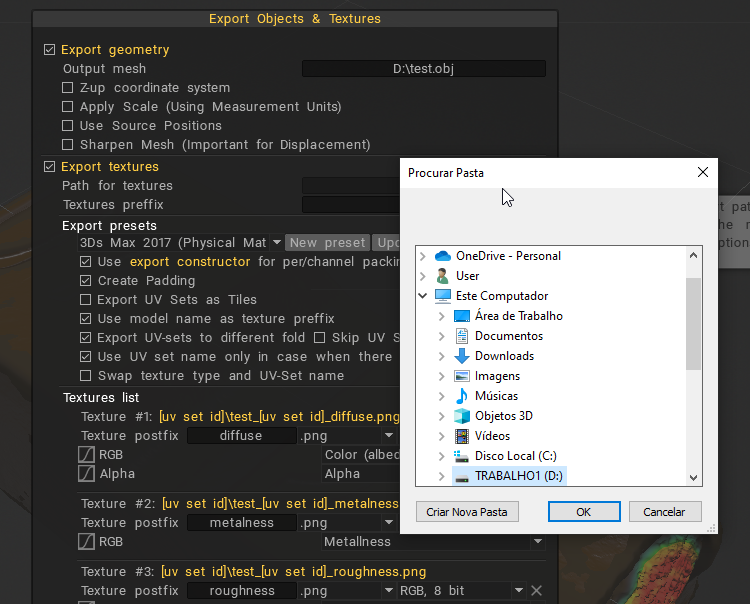Click the RGB channel icon for diffuse texture
750x604 pixels.
point(86,455)
